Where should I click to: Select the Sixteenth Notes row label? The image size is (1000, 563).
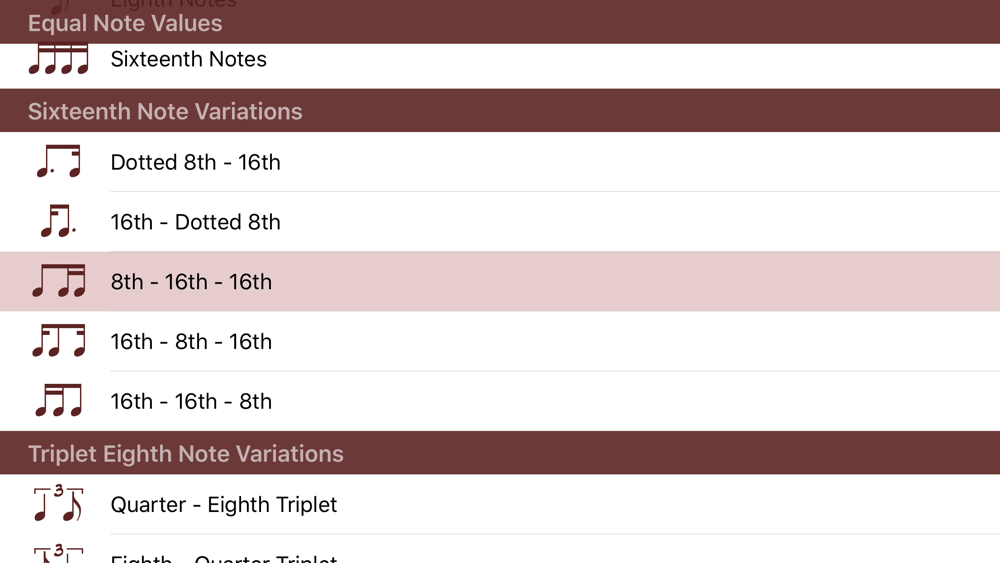point(189,59)
